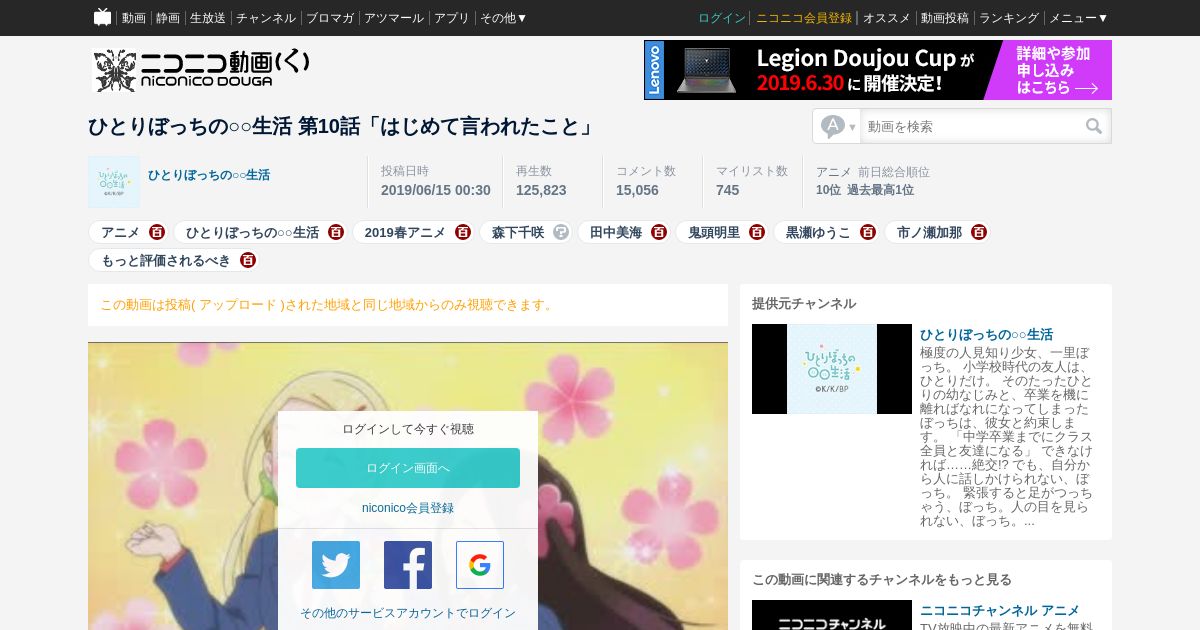Log in with the Facebook icon
1200x630 pixels.
tap(408, 565)
